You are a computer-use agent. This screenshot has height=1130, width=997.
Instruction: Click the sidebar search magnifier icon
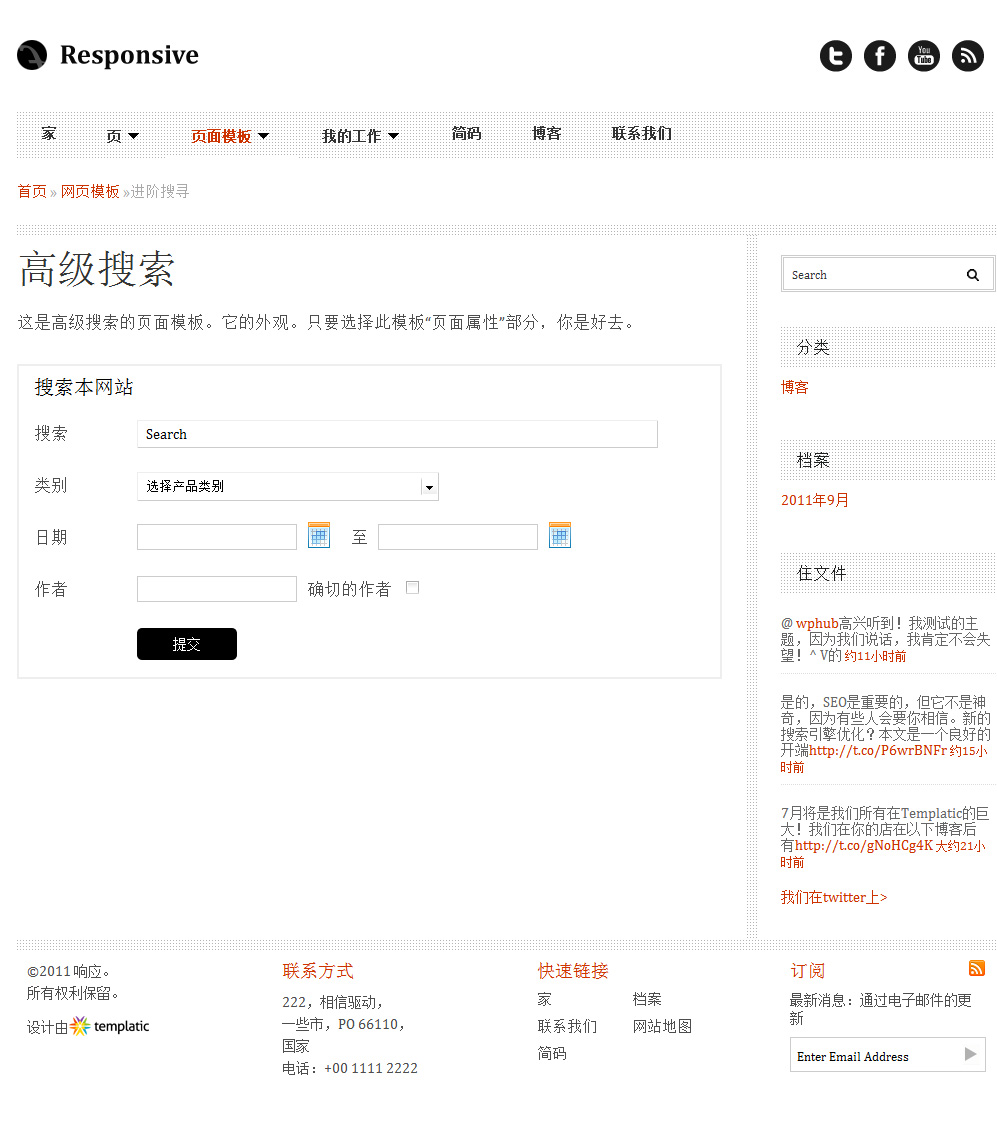coord(972,275)
